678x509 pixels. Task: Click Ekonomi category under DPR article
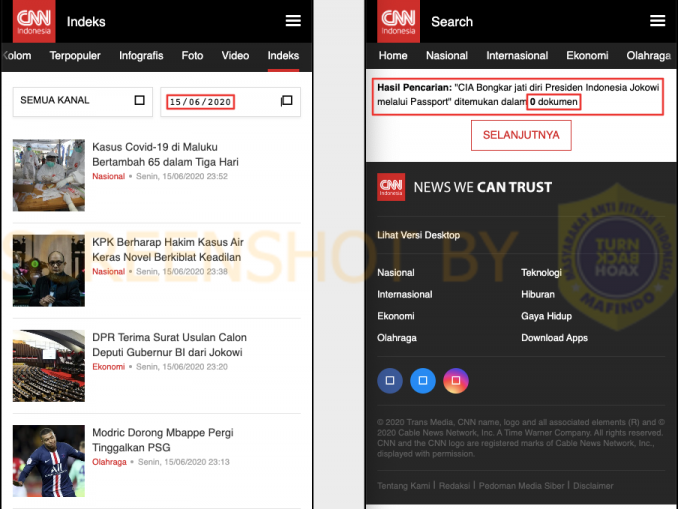[109, 367]
